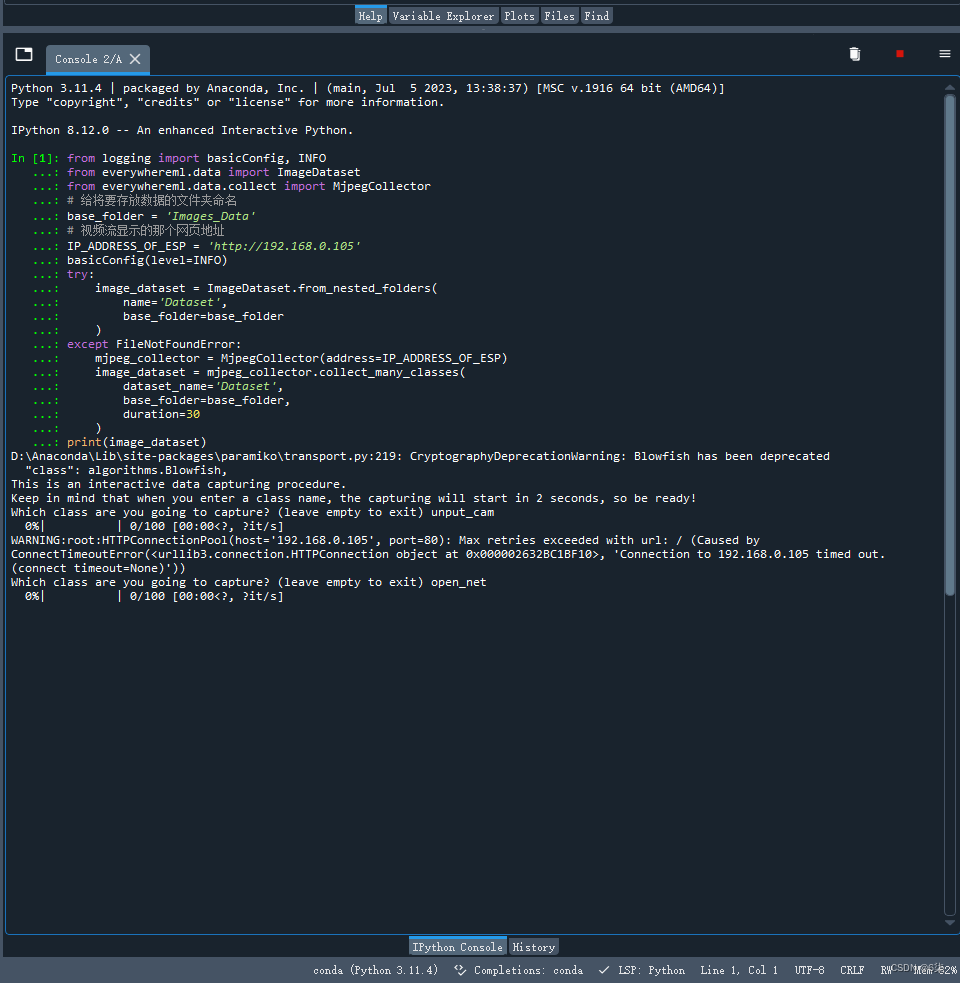
Task: Click the CRLF line ending indicator
Action: [x=852, y=970]
